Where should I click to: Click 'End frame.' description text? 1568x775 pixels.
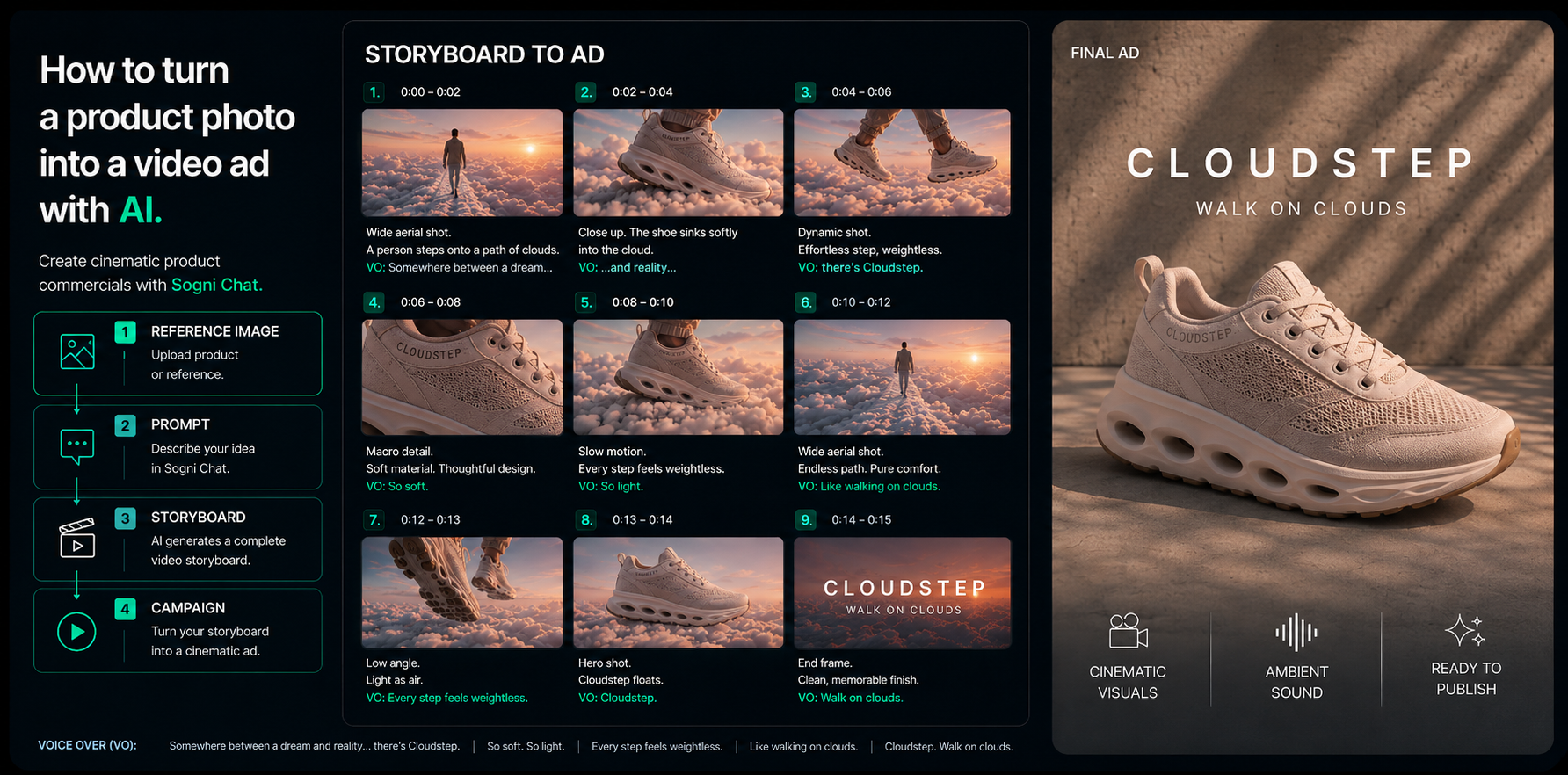click(824, 663)
